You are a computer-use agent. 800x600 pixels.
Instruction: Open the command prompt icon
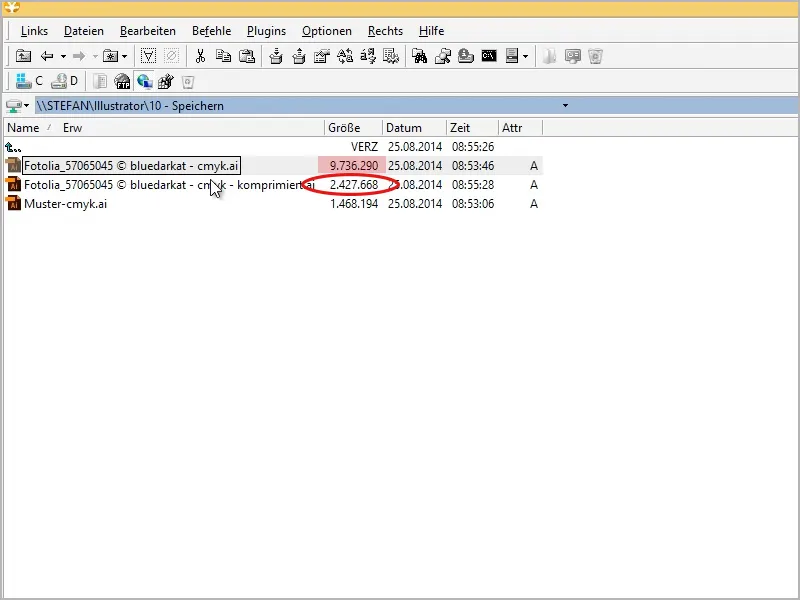point(489,56)
